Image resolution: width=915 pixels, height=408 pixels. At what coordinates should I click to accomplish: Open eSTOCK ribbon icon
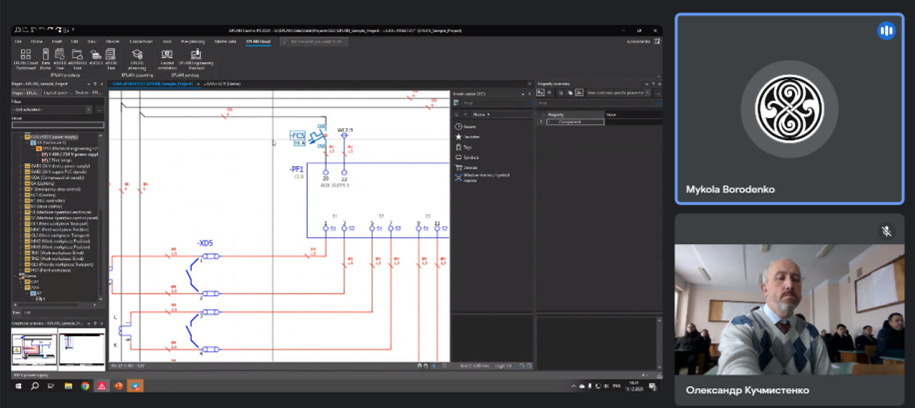[x=96, y=57]
